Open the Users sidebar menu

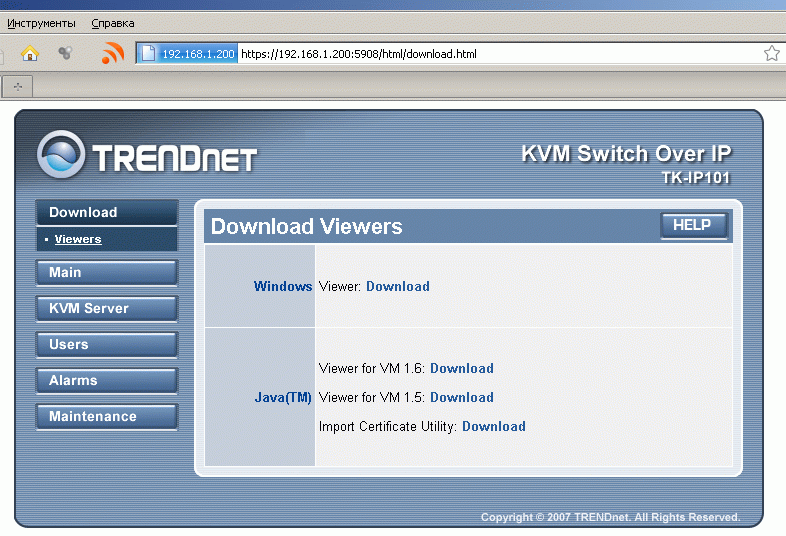107,345
